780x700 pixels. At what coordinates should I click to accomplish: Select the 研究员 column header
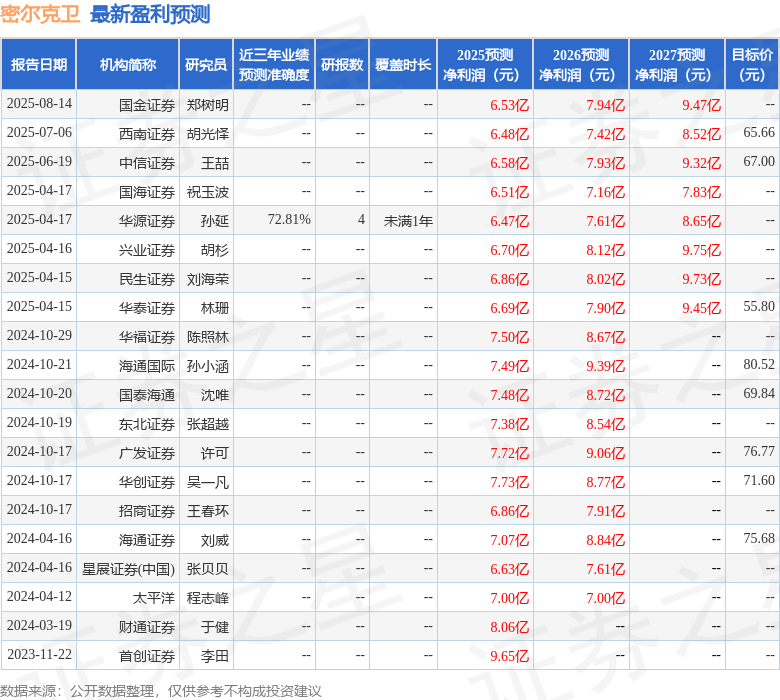pos(205,65)
